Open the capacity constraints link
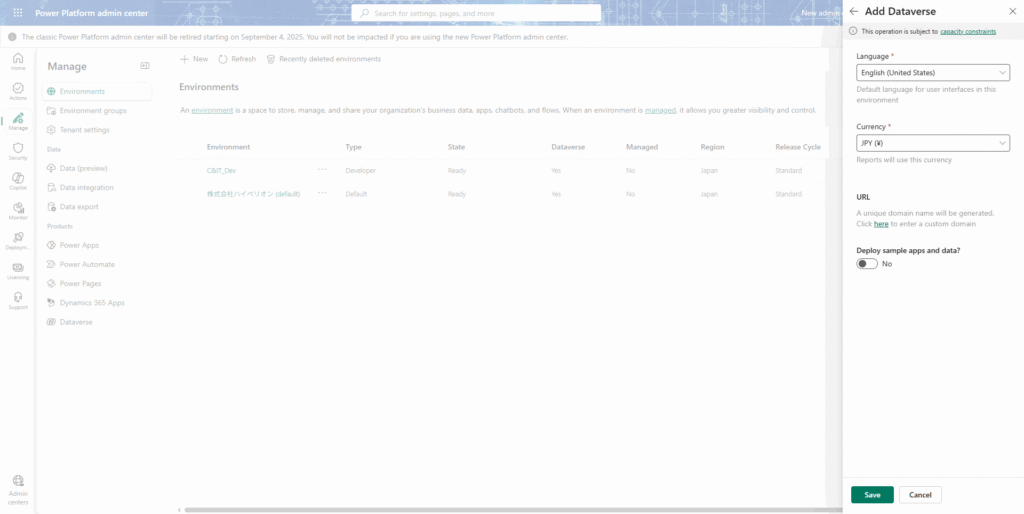Screen dimensions: 1024x514 point(968,32)
